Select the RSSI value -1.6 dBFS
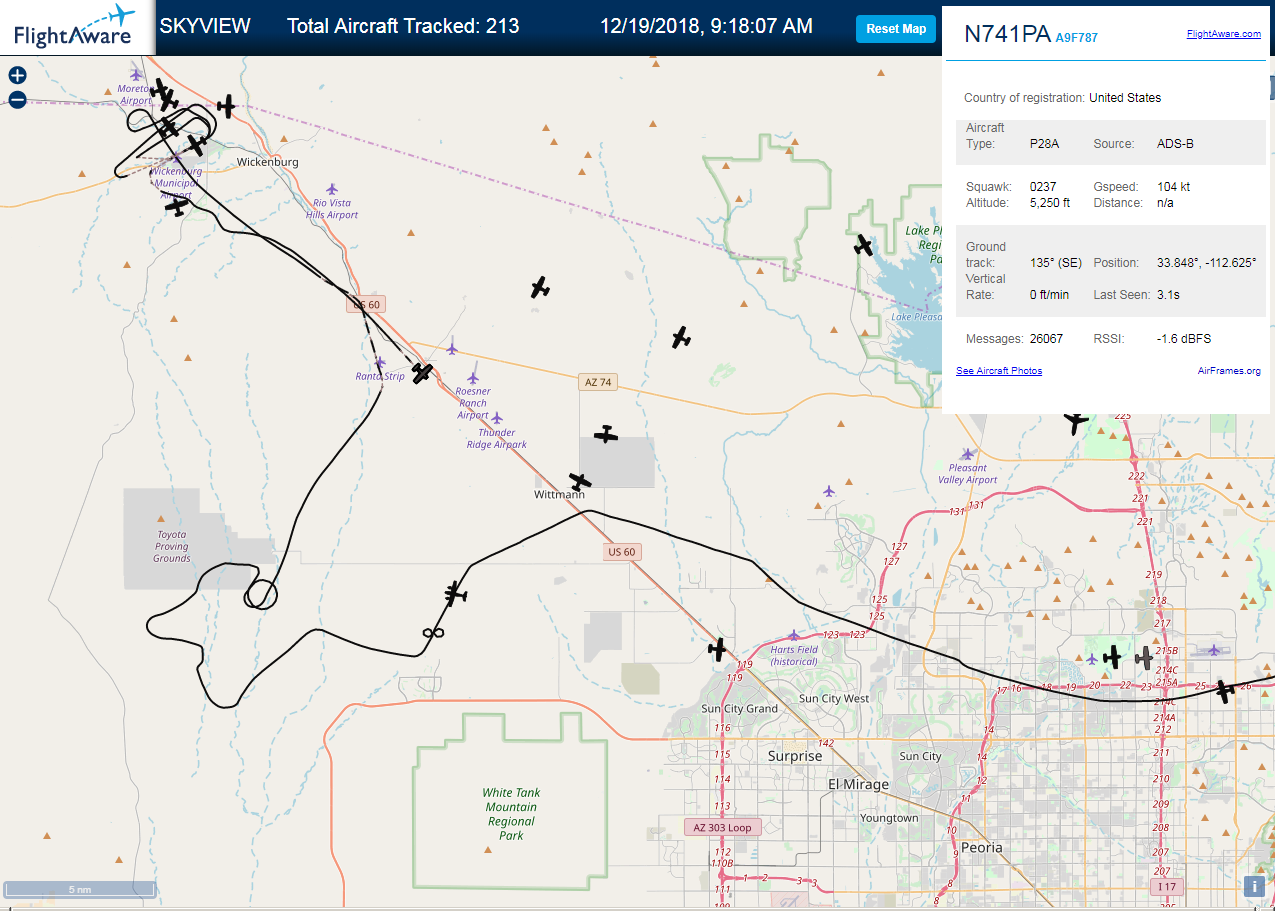 (x=1184, y=339)
